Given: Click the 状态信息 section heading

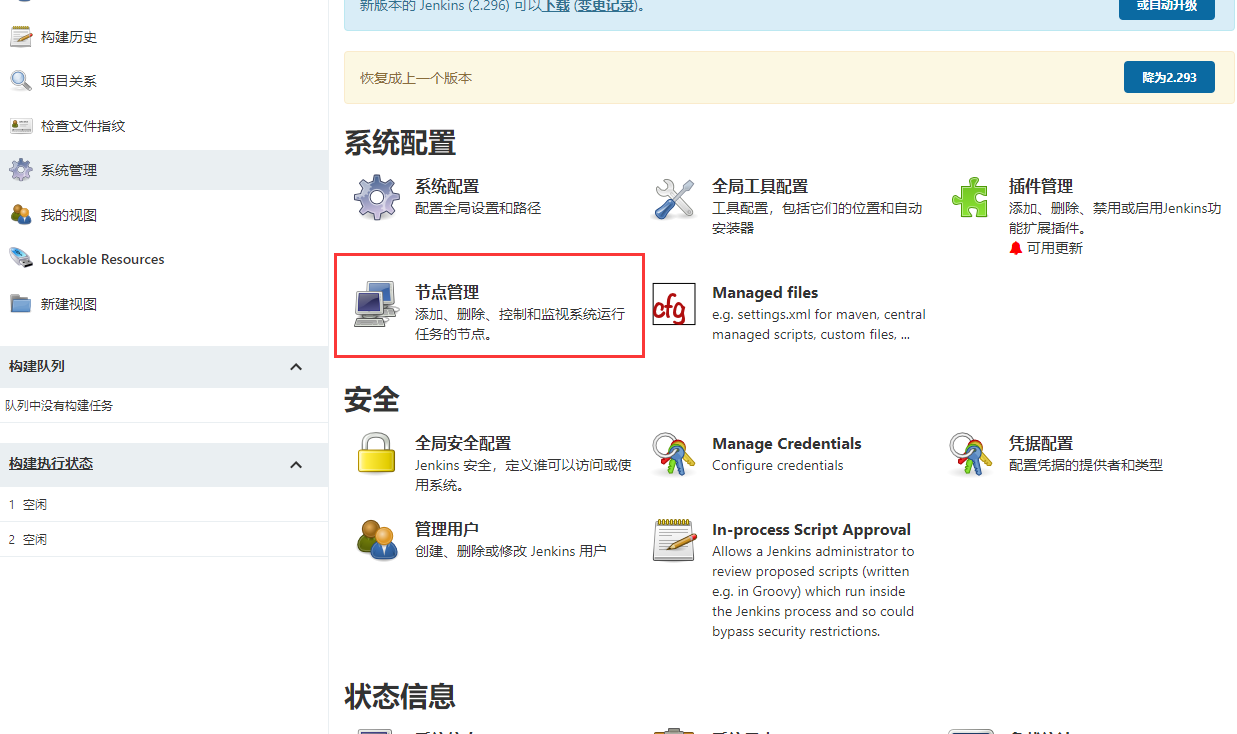Looking at the screenshot, I should point(400,695).
